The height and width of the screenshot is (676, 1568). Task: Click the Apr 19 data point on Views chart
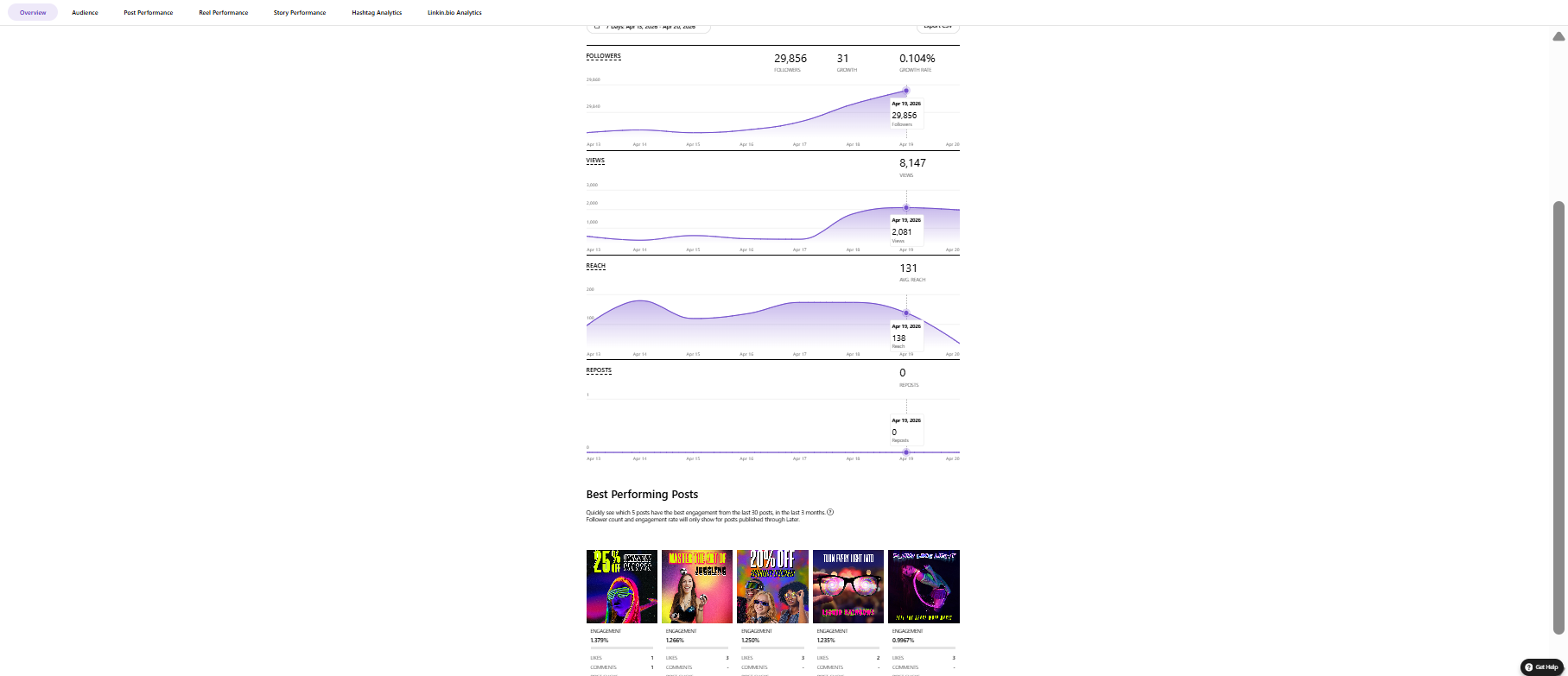(906, 207)
